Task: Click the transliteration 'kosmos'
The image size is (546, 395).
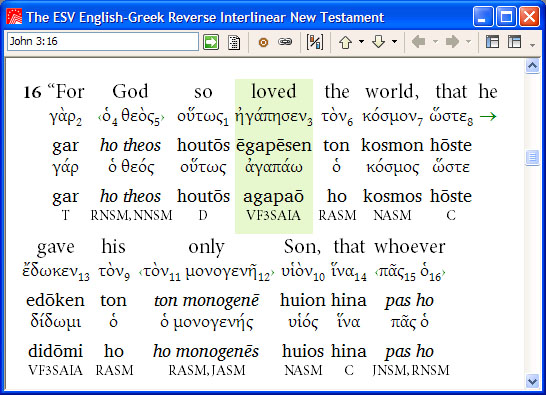Action: click(x=392, y=196)
